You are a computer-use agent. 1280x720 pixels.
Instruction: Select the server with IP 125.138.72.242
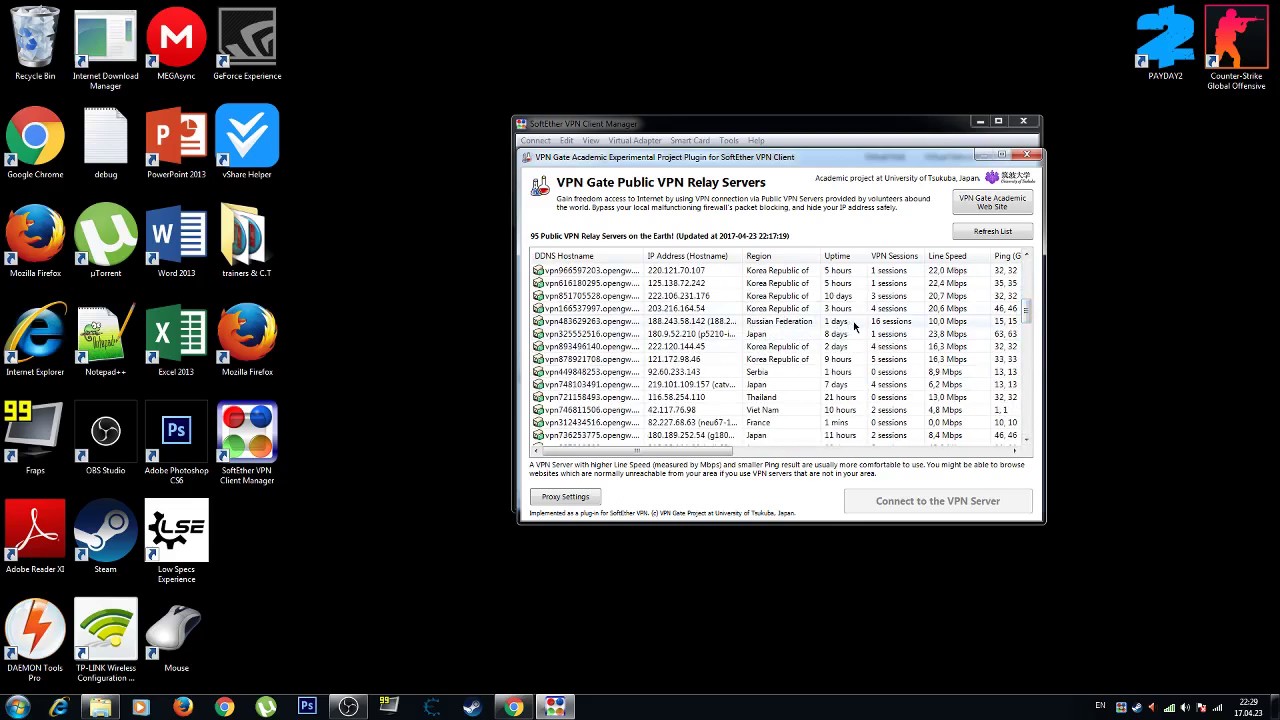click(775, 283)
